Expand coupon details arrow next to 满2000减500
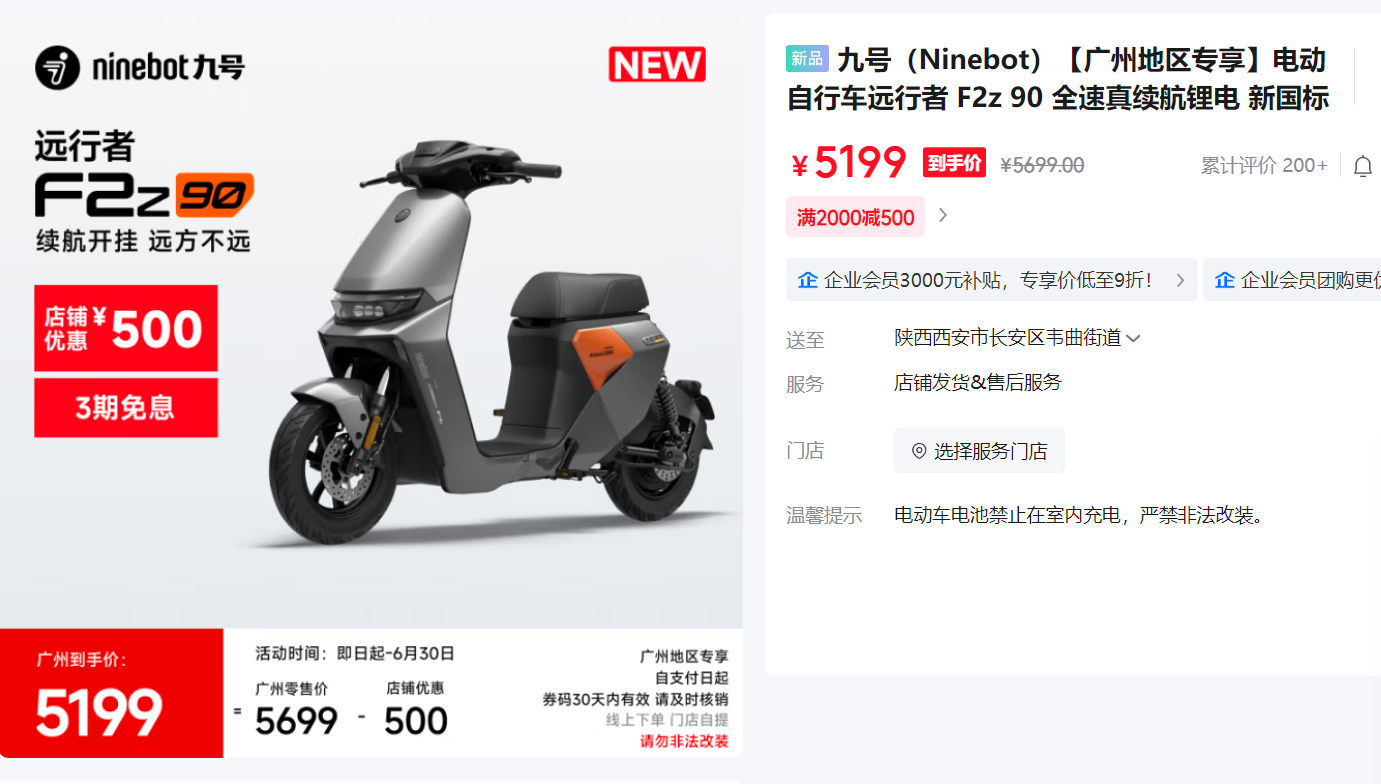The height and width of the screenshot is (784, 1381). tap(943, 216)
